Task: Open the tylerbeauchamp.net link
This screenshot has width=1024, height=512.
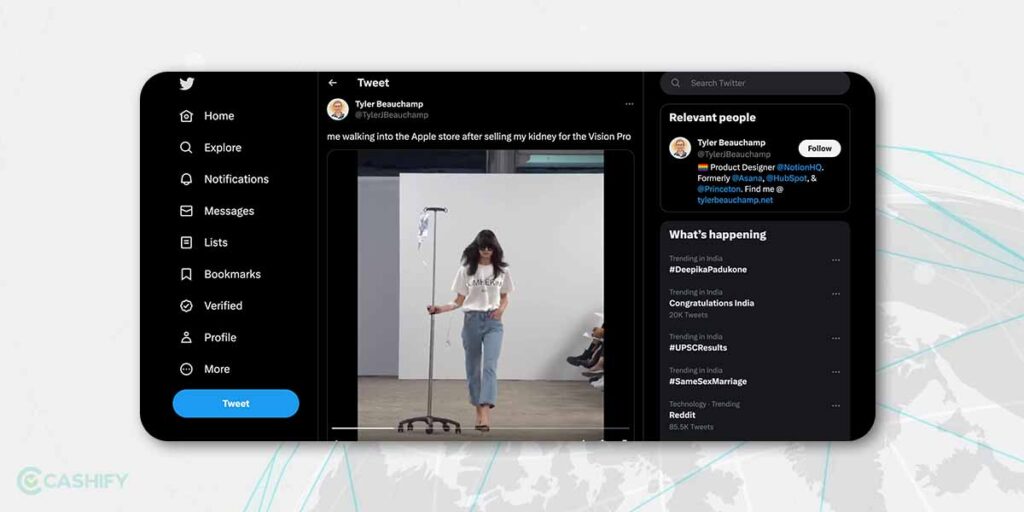Action: (735, 200)
